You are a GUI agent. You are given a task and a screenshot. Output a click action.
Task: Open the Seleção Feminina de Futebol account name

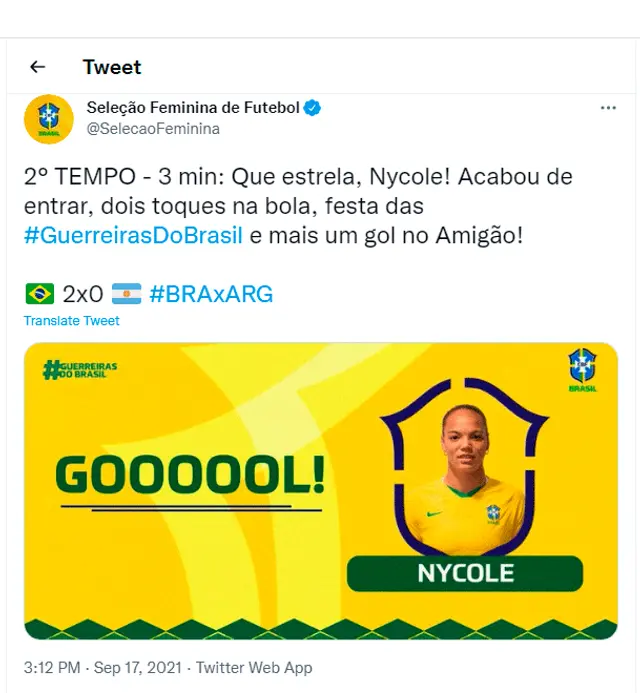(x=193, y=108)
